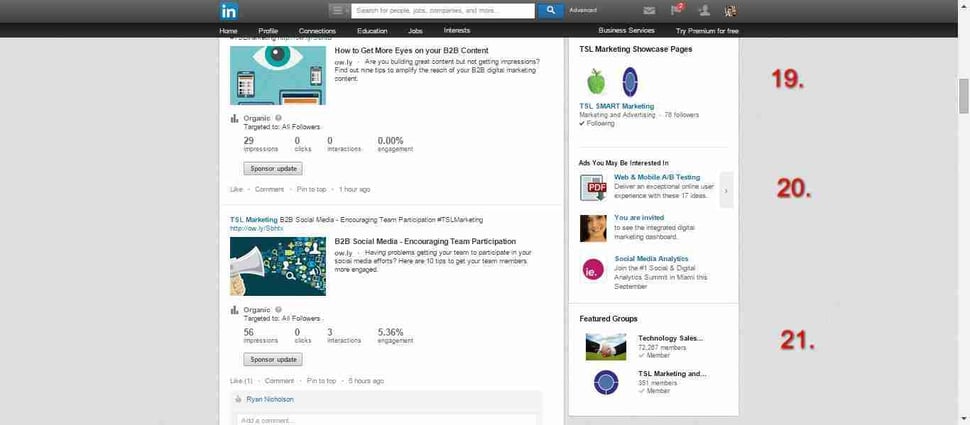
Task: Open 'B2B Social Media - Encouraging Team Participation' title
Action: coord(425,241)
